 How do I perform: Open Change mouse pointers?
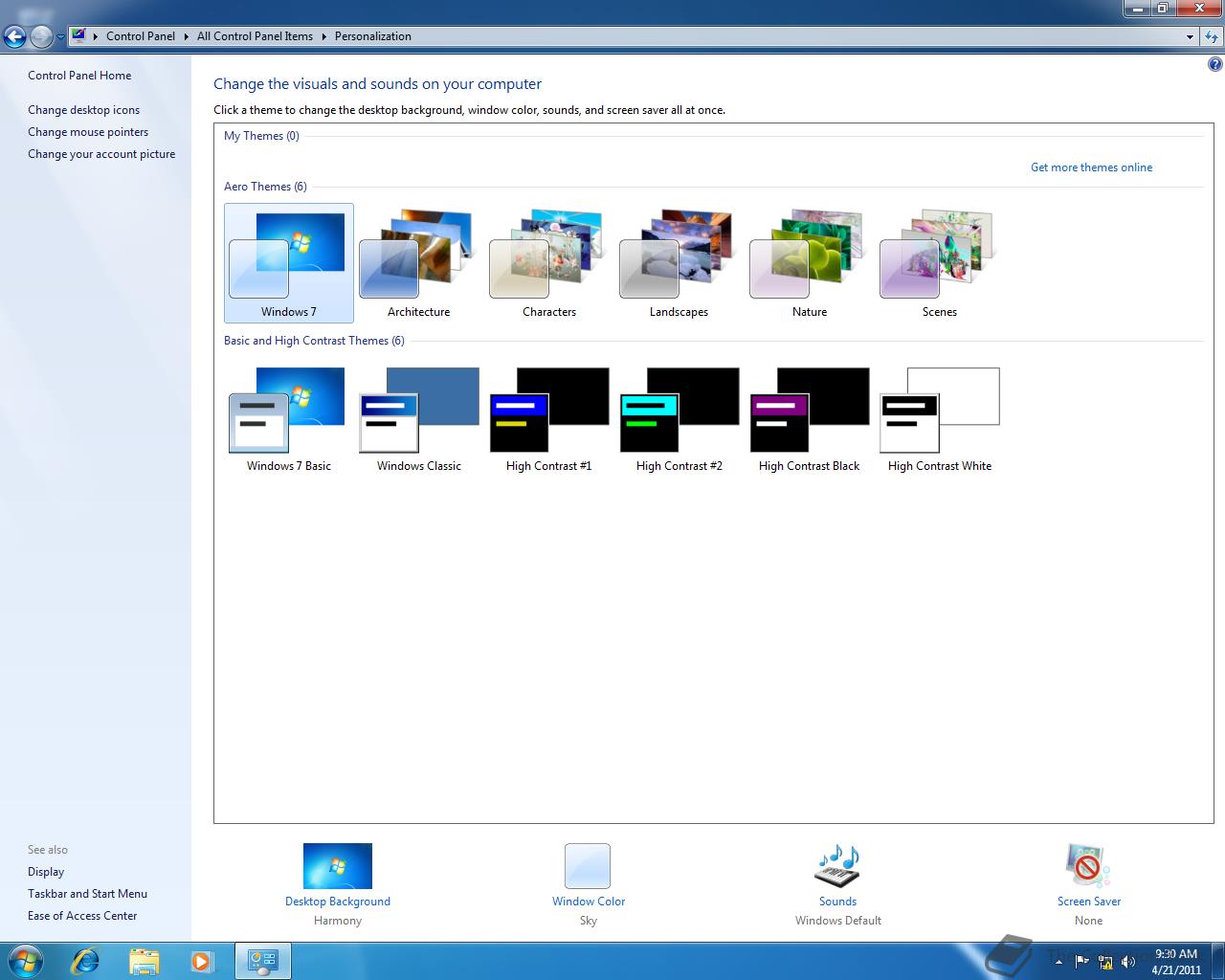(x=88, y=132)
